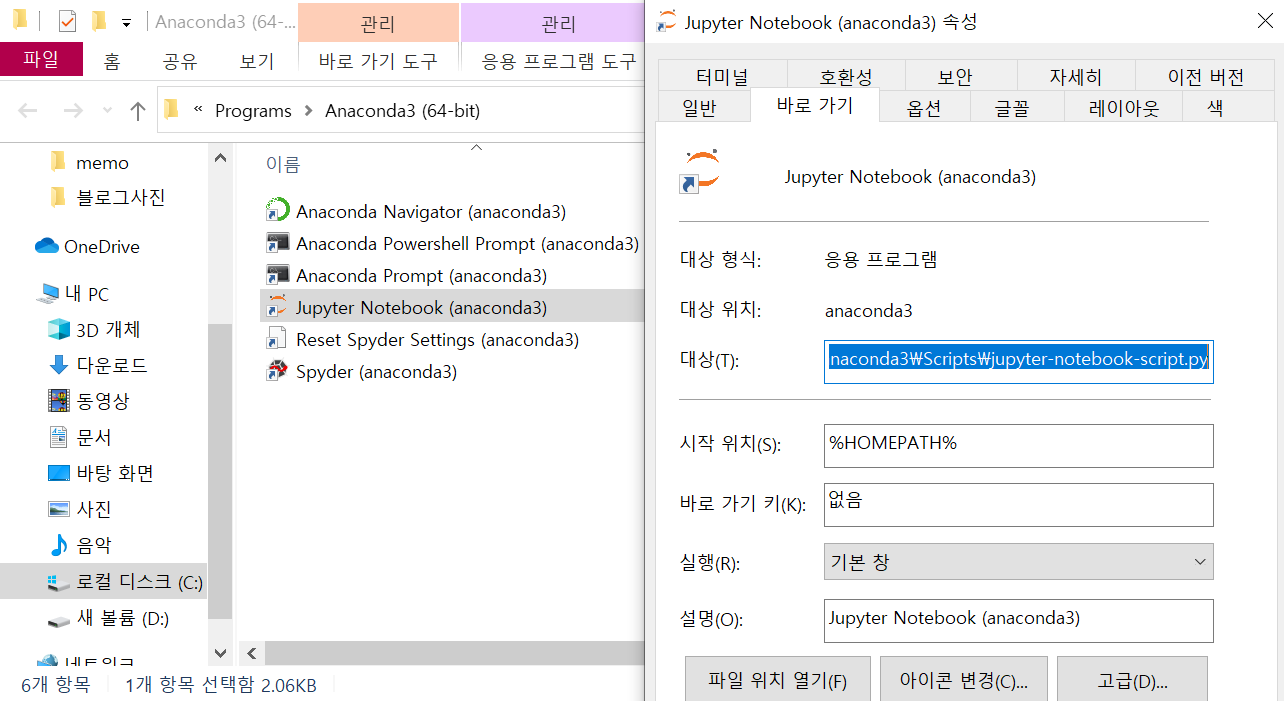Viewport: 1284px width, 701px height.
Task: Open quick access toolbar customize dropdown
Action: [126, 22]
